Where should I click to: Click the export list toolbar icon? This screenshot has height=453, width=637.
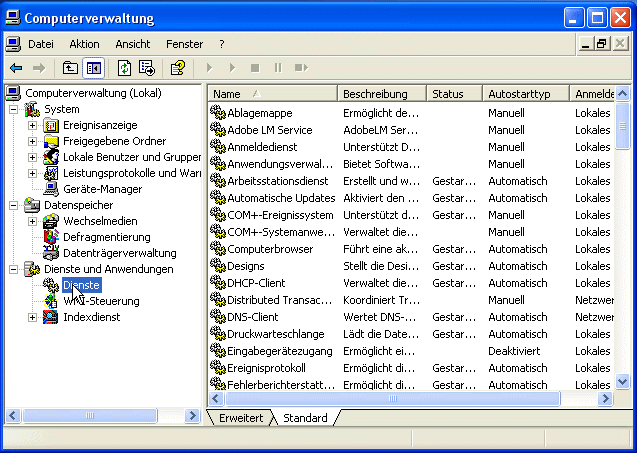(147, 68)
